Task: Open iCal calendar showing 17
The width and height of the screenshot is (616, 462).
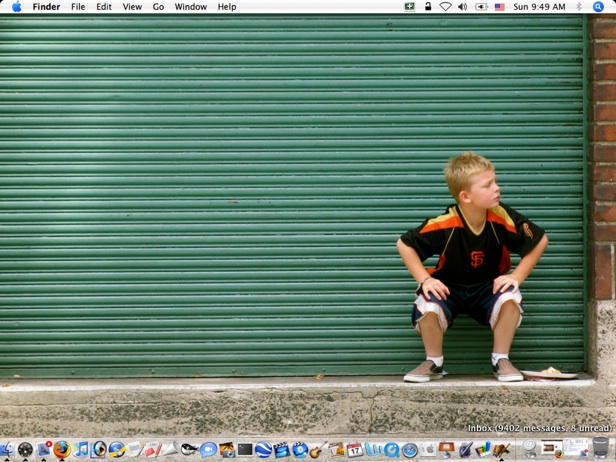Action: (x=355, y=449)
